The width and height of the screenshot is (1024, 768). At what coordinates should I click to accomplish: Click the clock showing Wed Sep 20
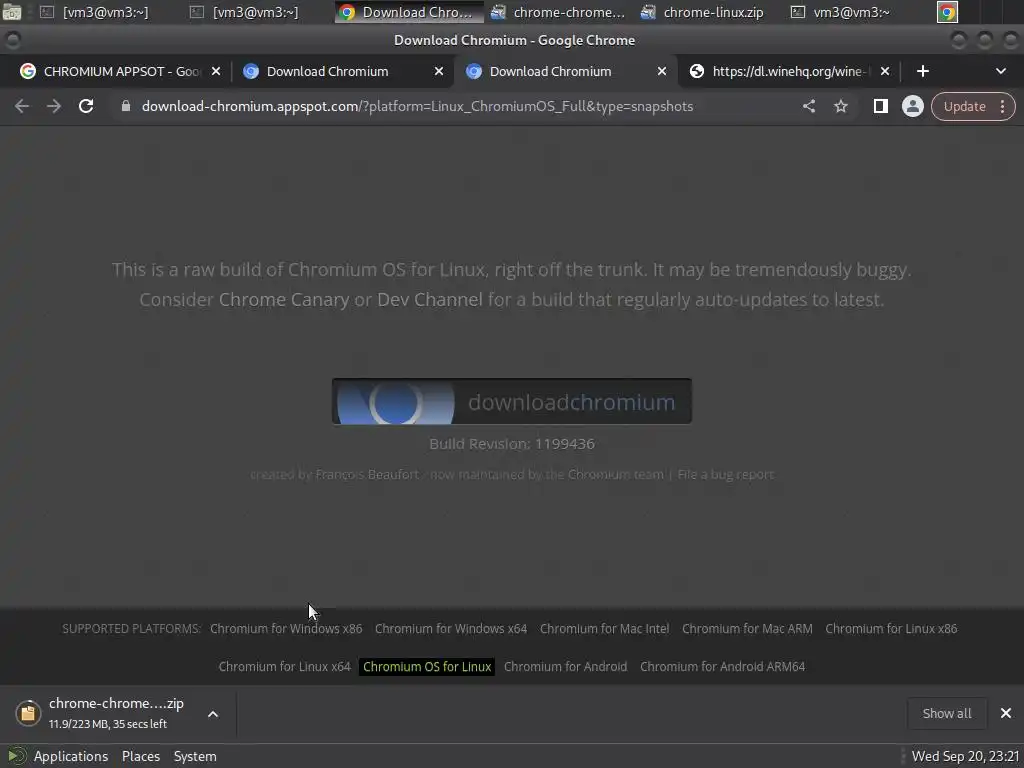(x=965, y=756)
